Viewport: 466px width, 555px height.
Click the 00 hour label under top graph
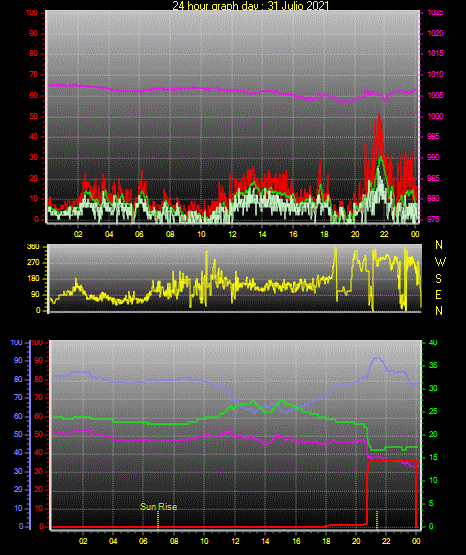point(415,234)
